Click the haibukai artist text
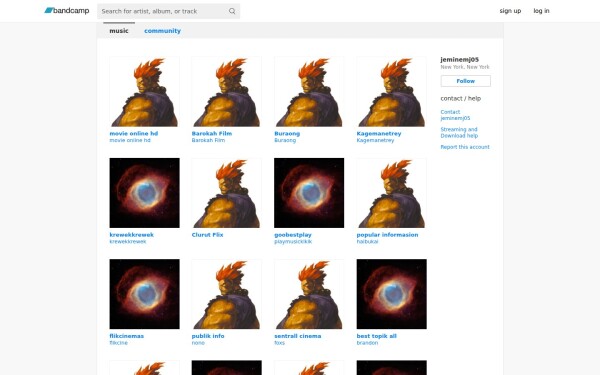 367,242
